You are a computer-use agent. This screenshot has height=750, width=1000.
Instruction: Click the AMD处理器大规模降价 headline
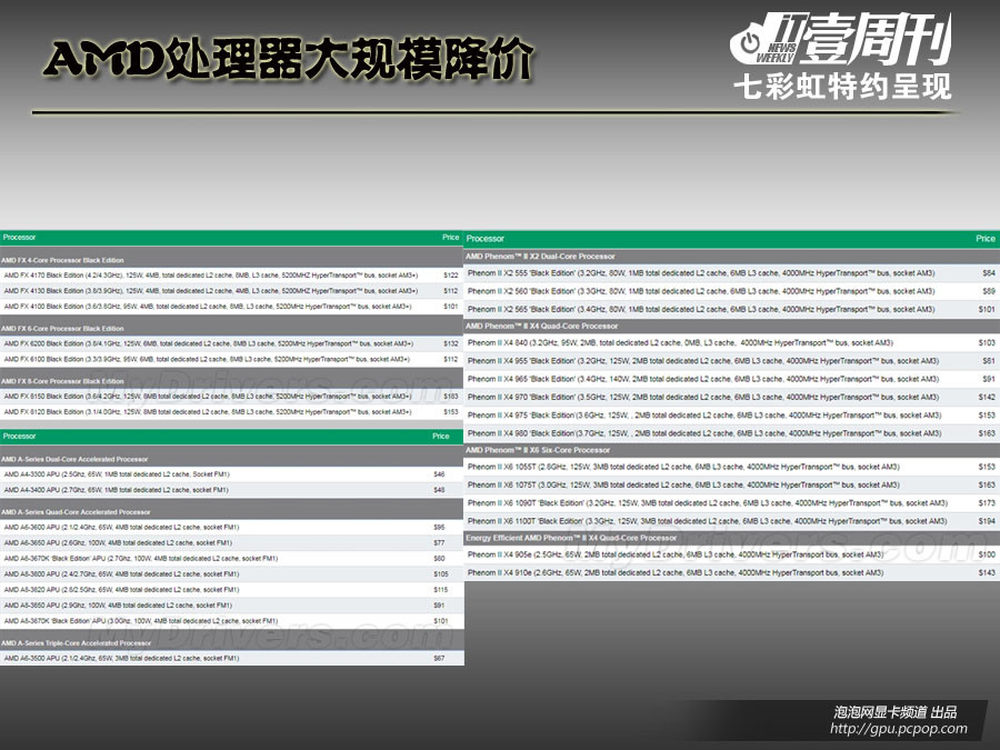point(288,60)
